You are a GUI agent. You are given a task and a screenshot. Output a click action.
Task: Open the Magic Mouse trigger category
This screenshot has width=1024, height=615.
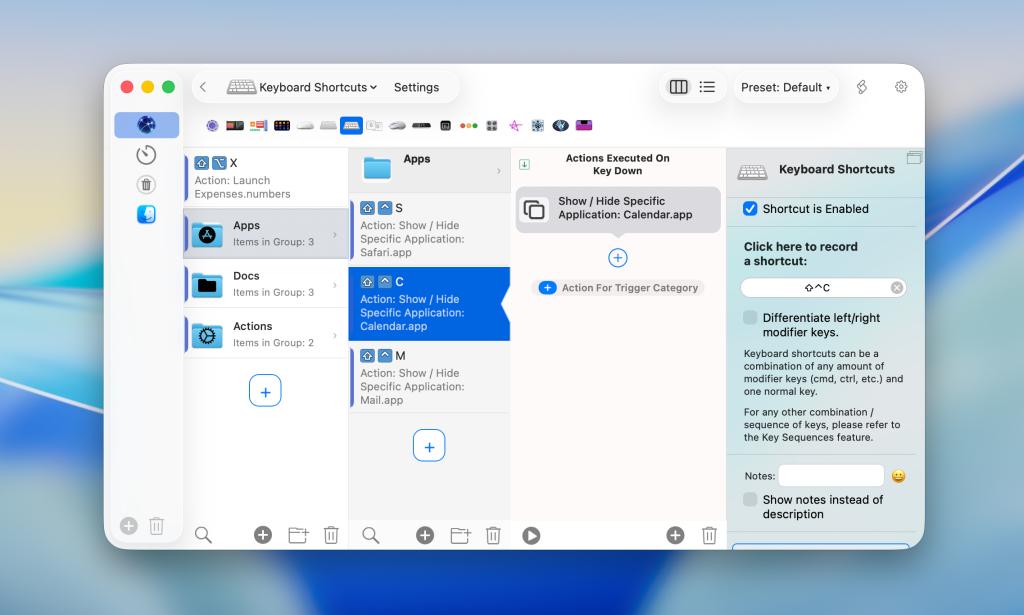[303, 125]
